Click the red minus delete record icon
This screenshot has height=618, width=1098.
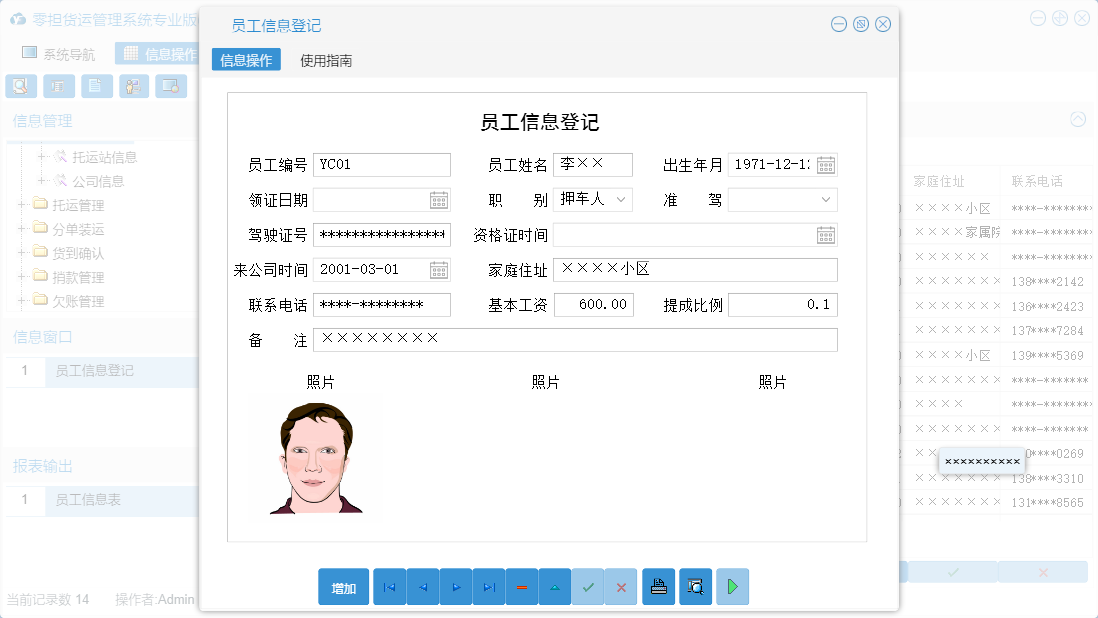tap(521, 587)
